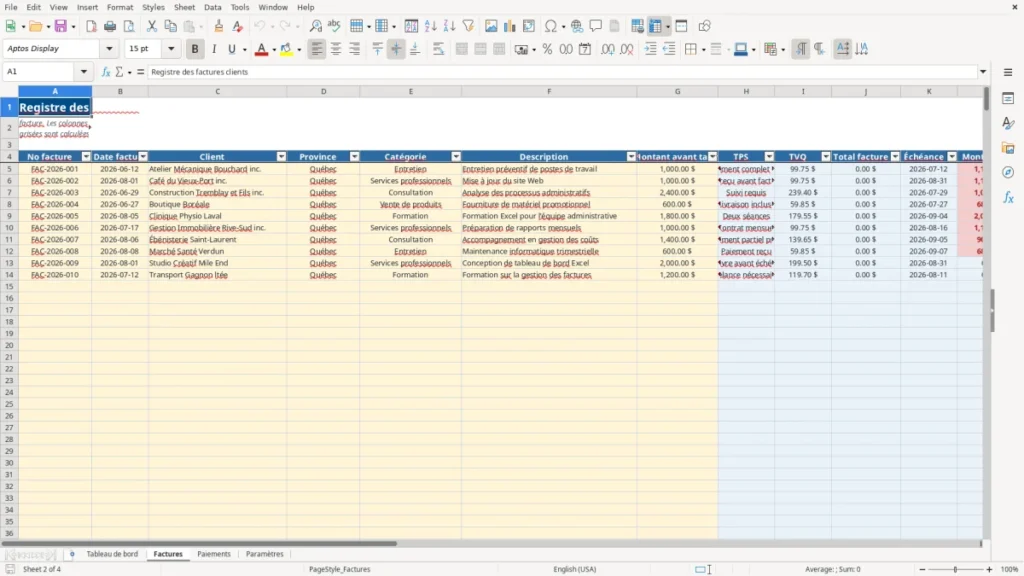Adjust the zoom slider handle
Screen dimensions: 1024x576
click(x=955, y=569)
